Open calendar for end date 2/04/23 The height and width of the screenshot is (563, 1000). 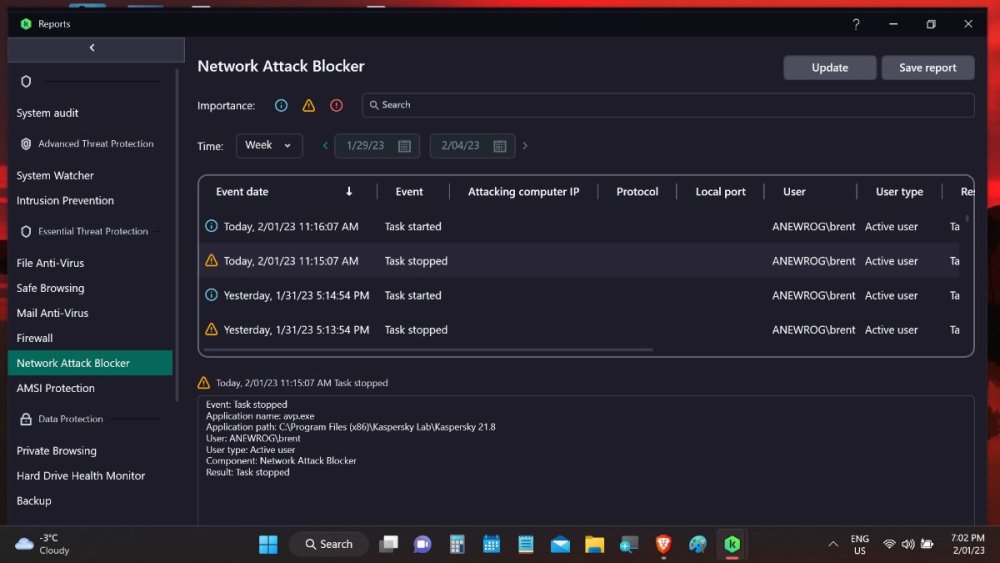[500, 146]
